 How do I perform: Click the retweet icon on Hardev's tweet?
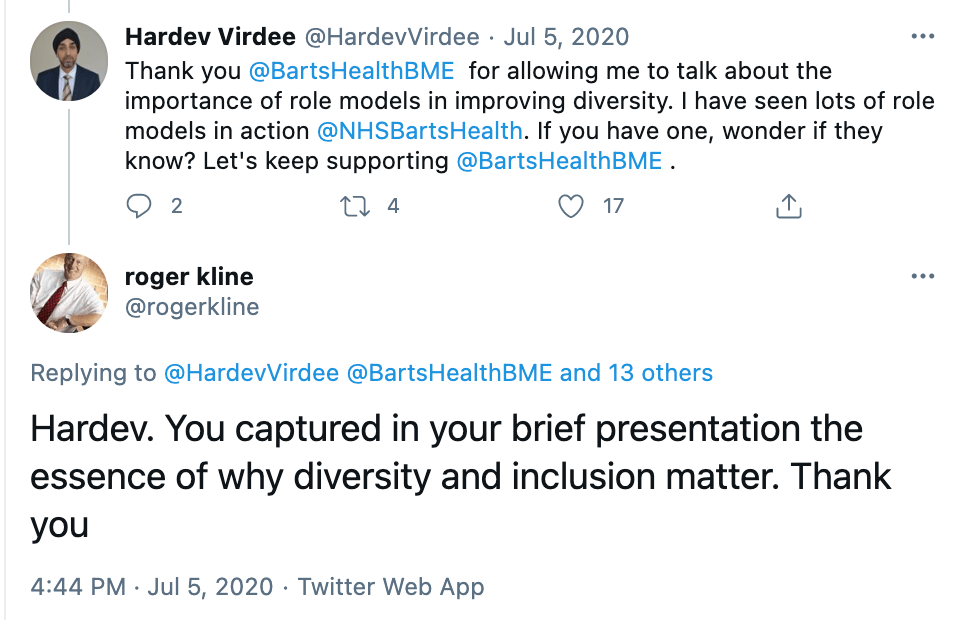tap(353, 206)
